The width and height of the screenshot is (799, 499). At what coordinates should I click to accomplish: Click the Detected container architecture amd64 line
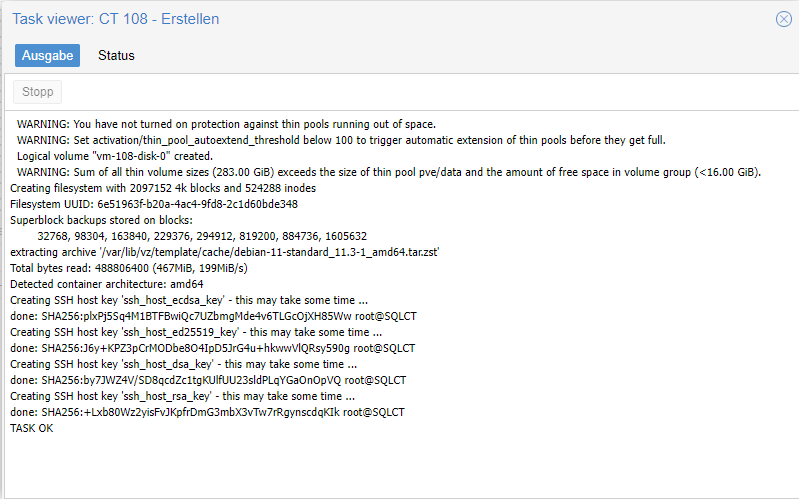coord(107,284)
